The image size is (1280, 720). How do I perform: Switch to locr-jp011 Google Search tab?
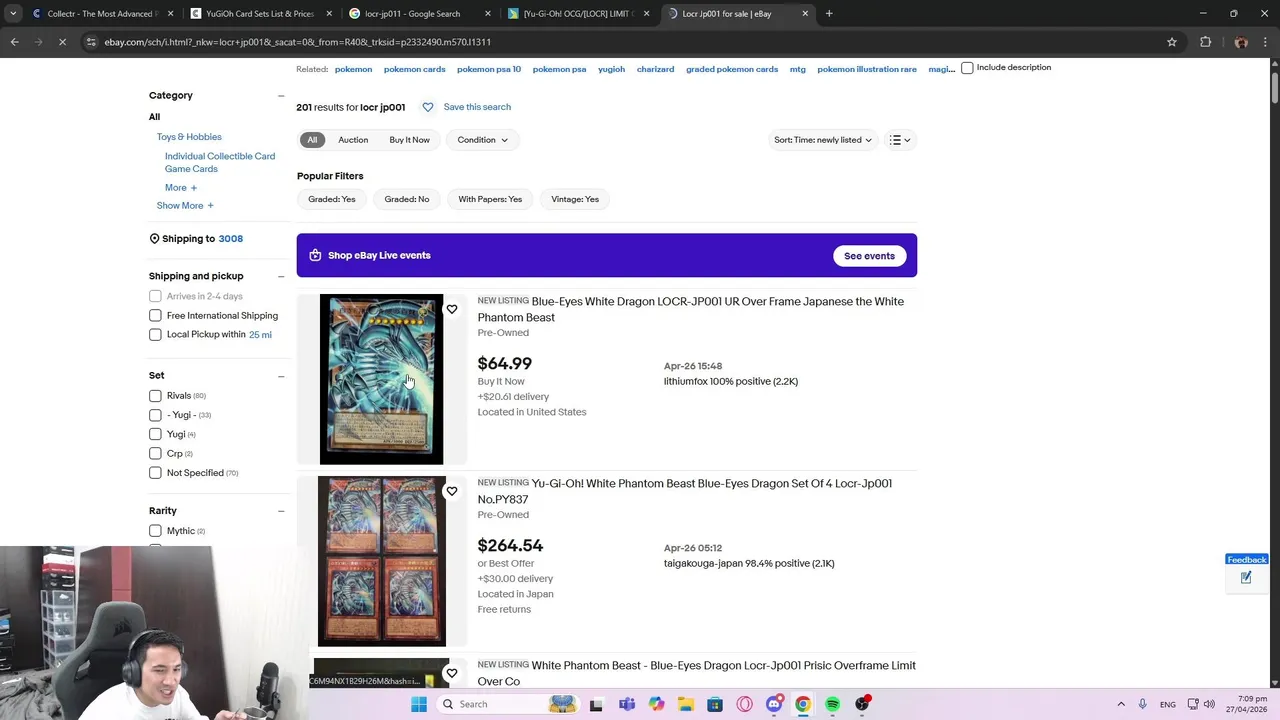coord(418,14)
